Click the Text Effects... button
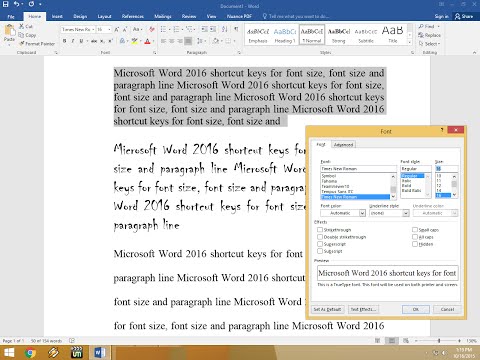The height and width of the screenshot is (360, 480). [363, 309]
